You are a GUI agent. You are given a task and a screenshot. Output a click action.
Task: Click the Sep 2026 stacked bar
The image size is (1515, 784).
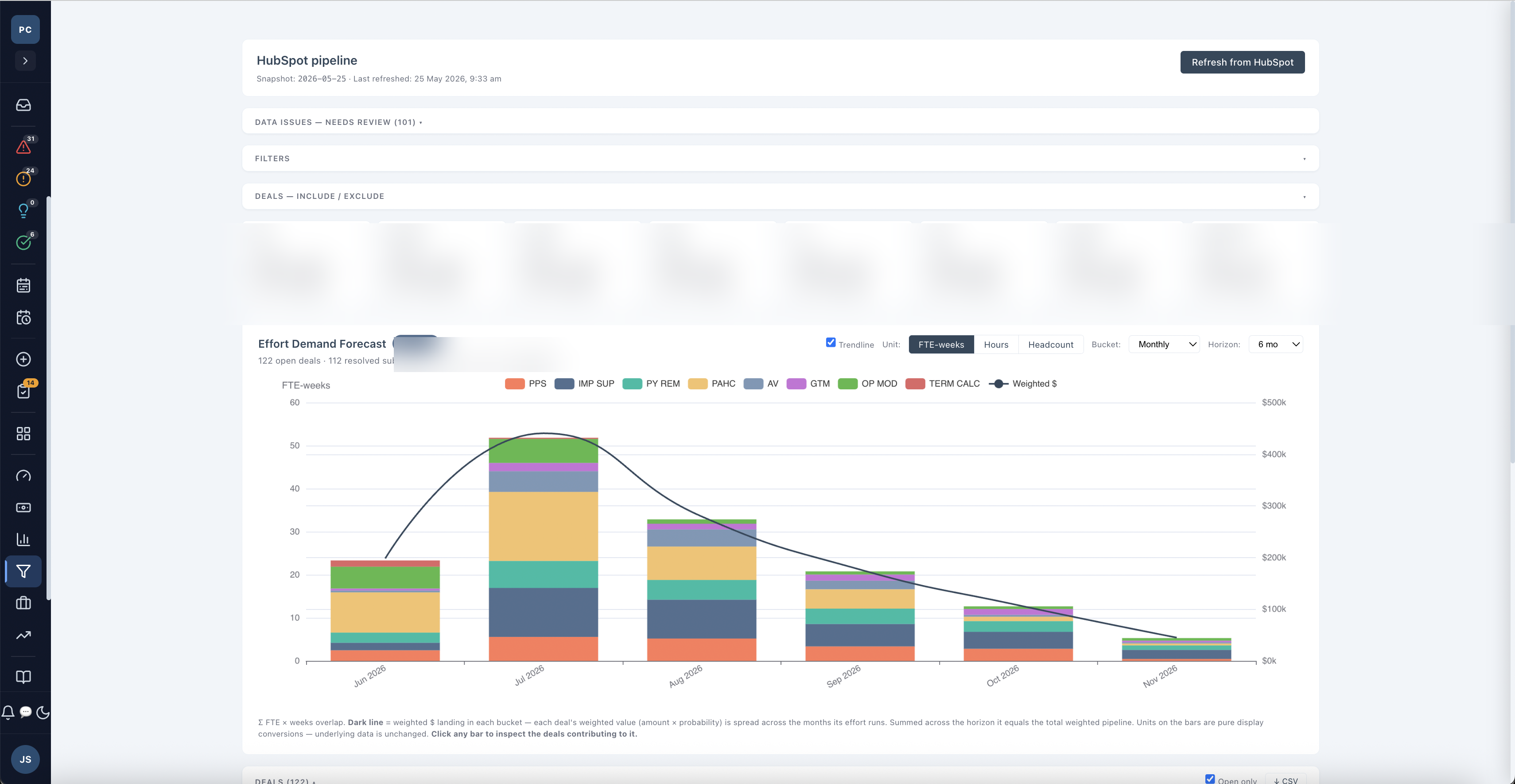(x=860, y=616)
